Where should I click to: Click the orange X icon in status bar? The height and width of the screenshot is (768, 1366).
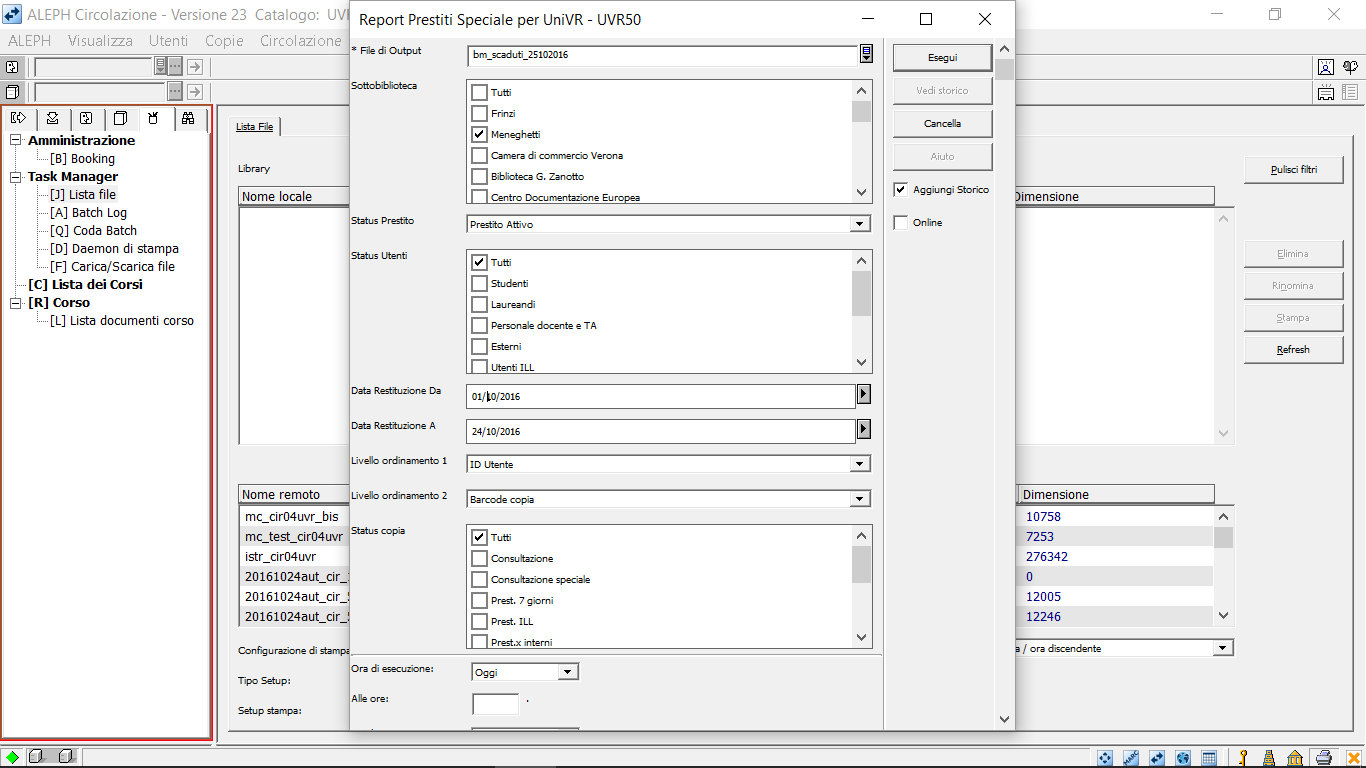coord(1353,758)
